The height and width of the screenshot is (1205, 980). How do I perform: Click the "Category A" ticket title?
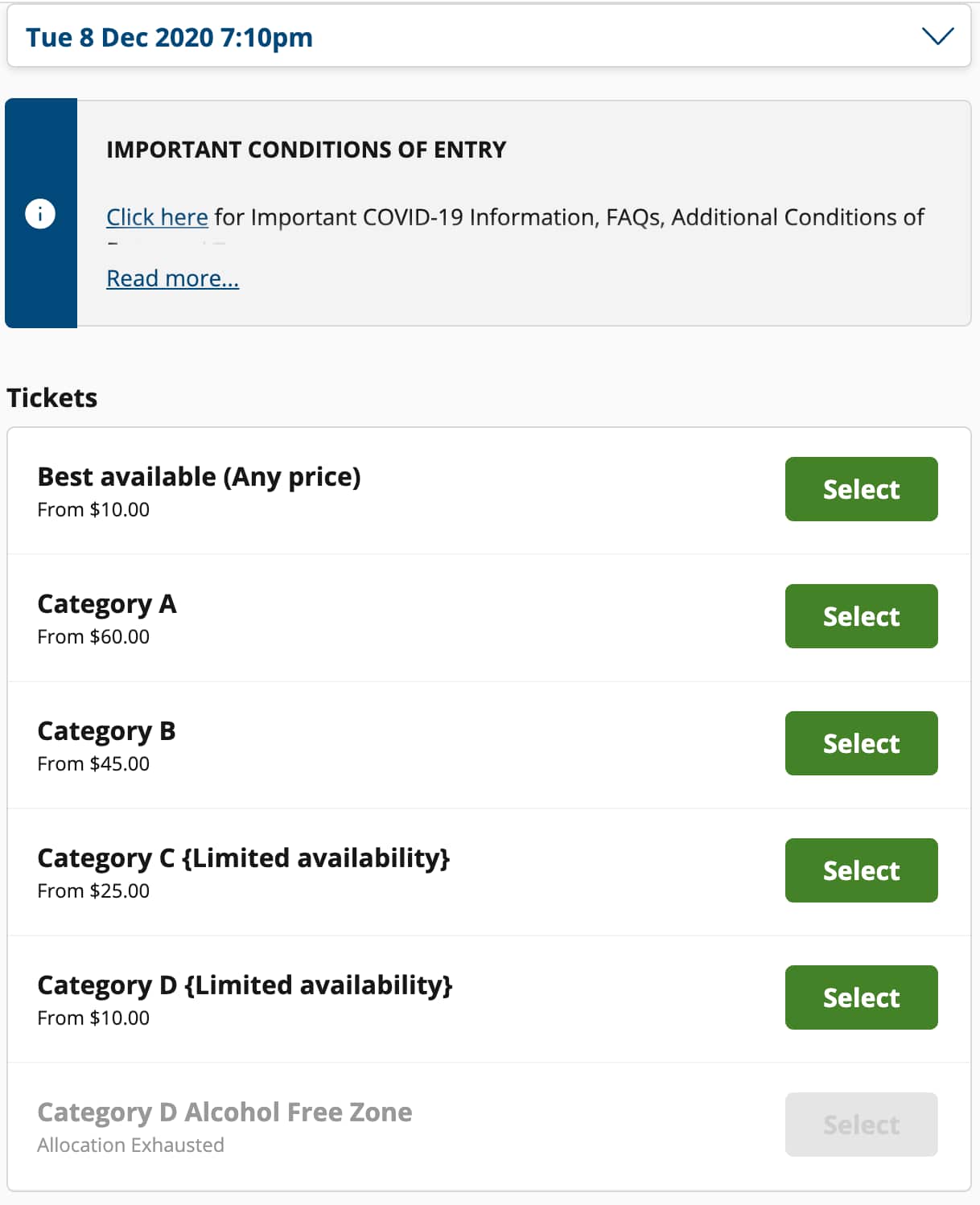106,604
